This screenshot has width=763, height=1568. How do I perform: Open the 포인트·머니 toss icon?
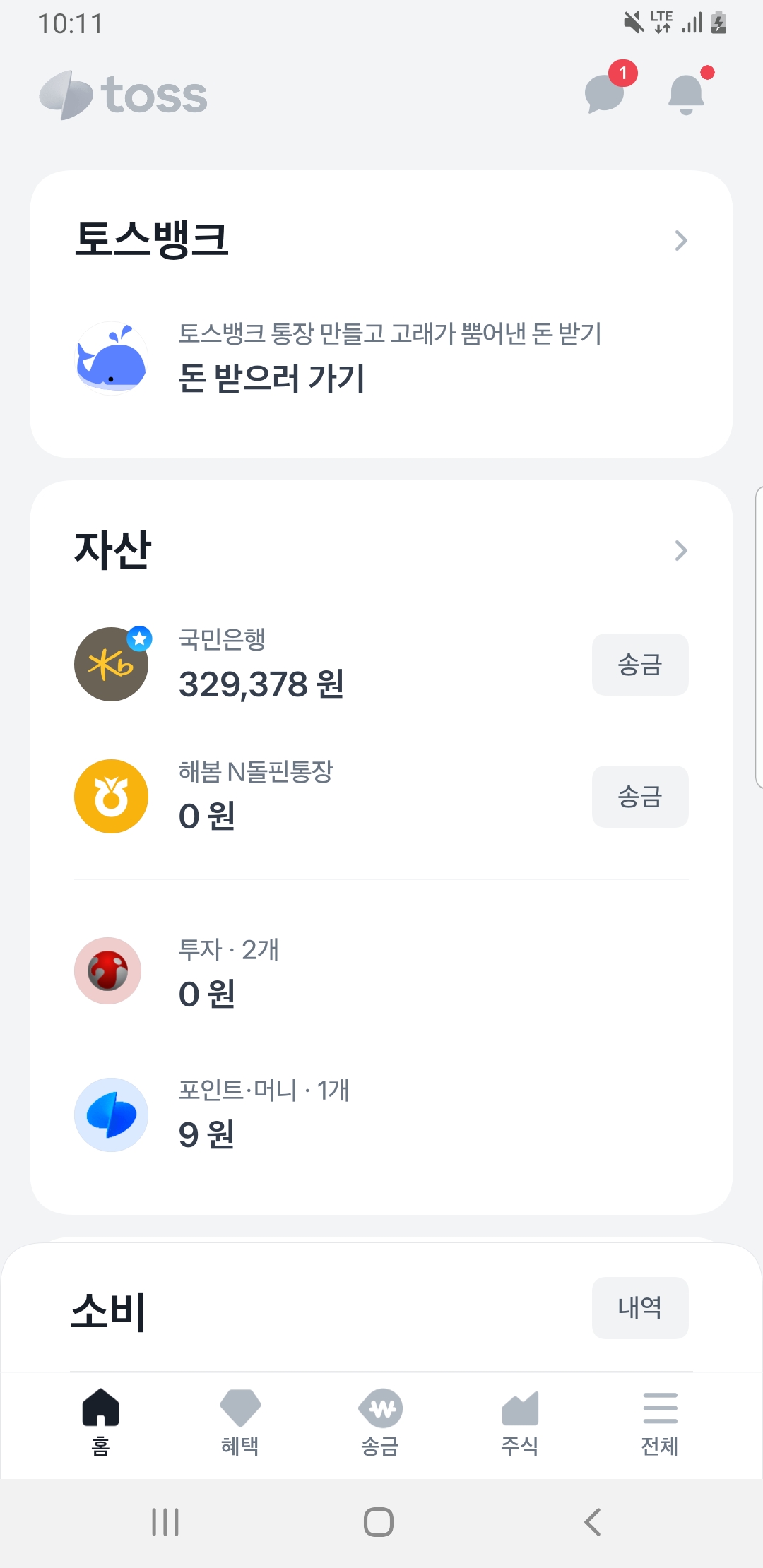coord(112,1115)
